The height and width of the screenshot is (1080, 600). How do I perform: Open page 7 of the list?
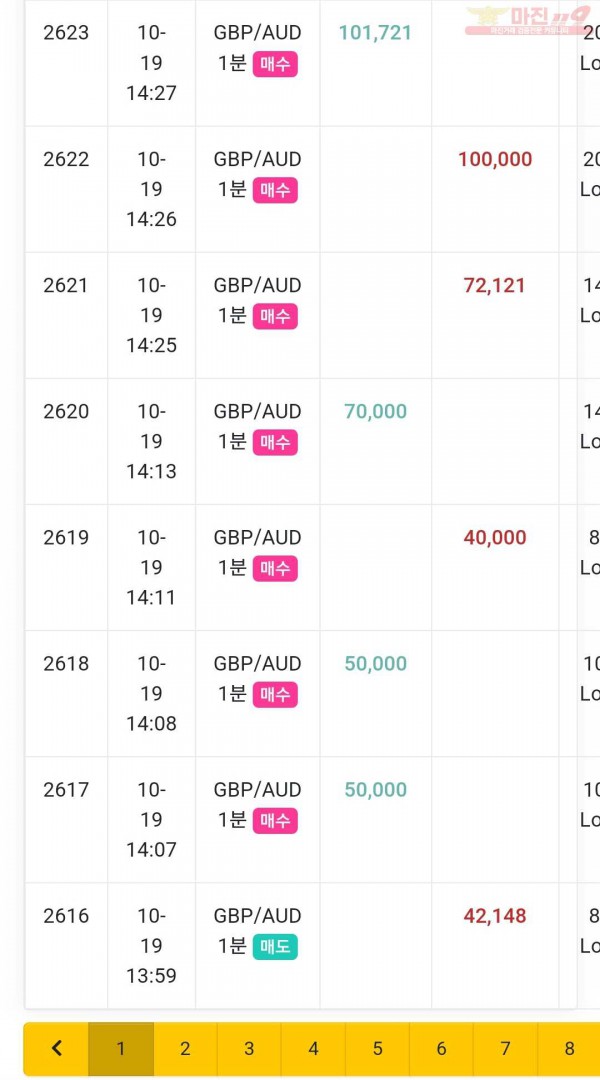(506, 1048)
